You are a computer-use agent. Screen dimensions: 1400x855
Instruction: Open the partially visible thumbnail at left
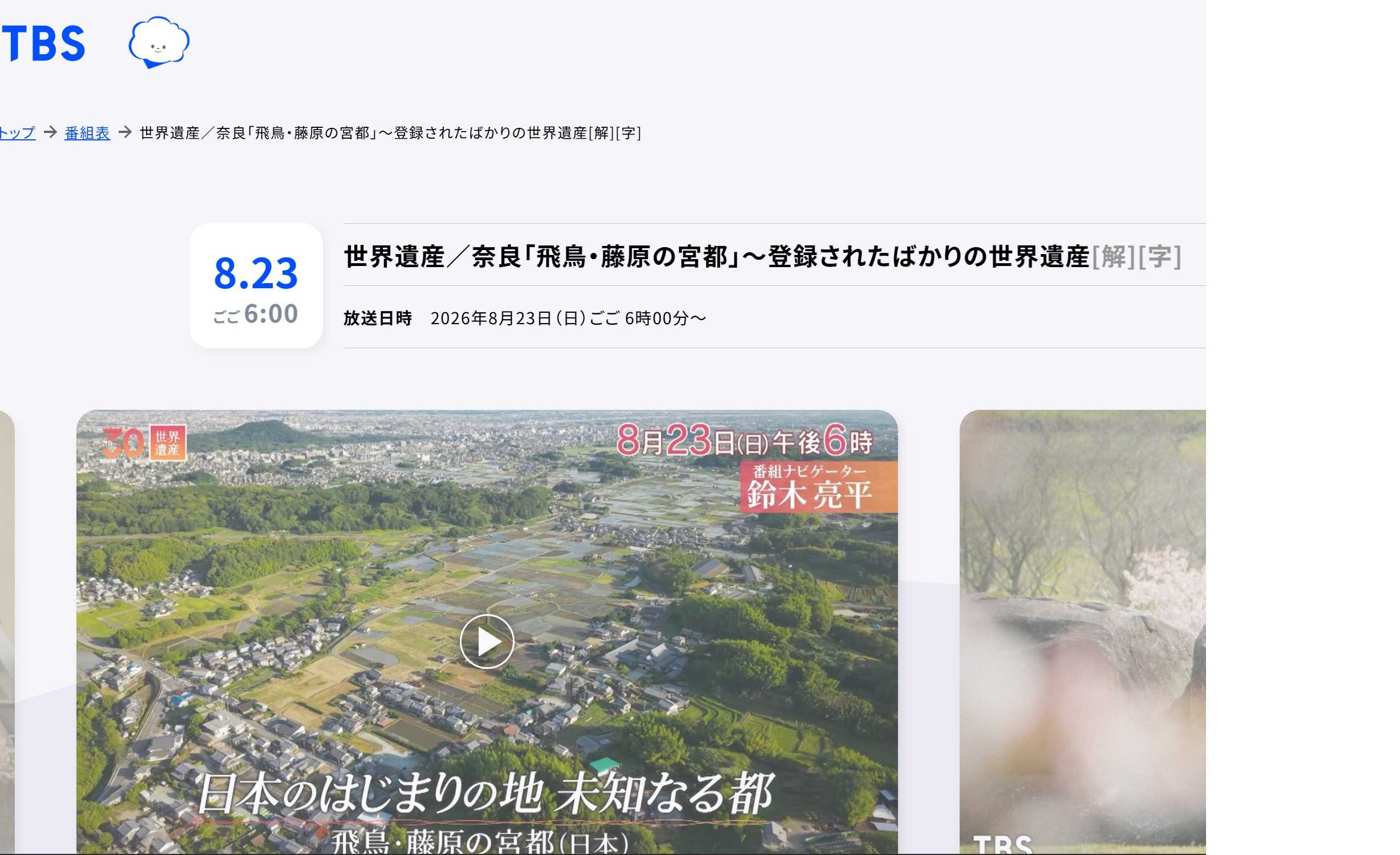pos(7,632)
